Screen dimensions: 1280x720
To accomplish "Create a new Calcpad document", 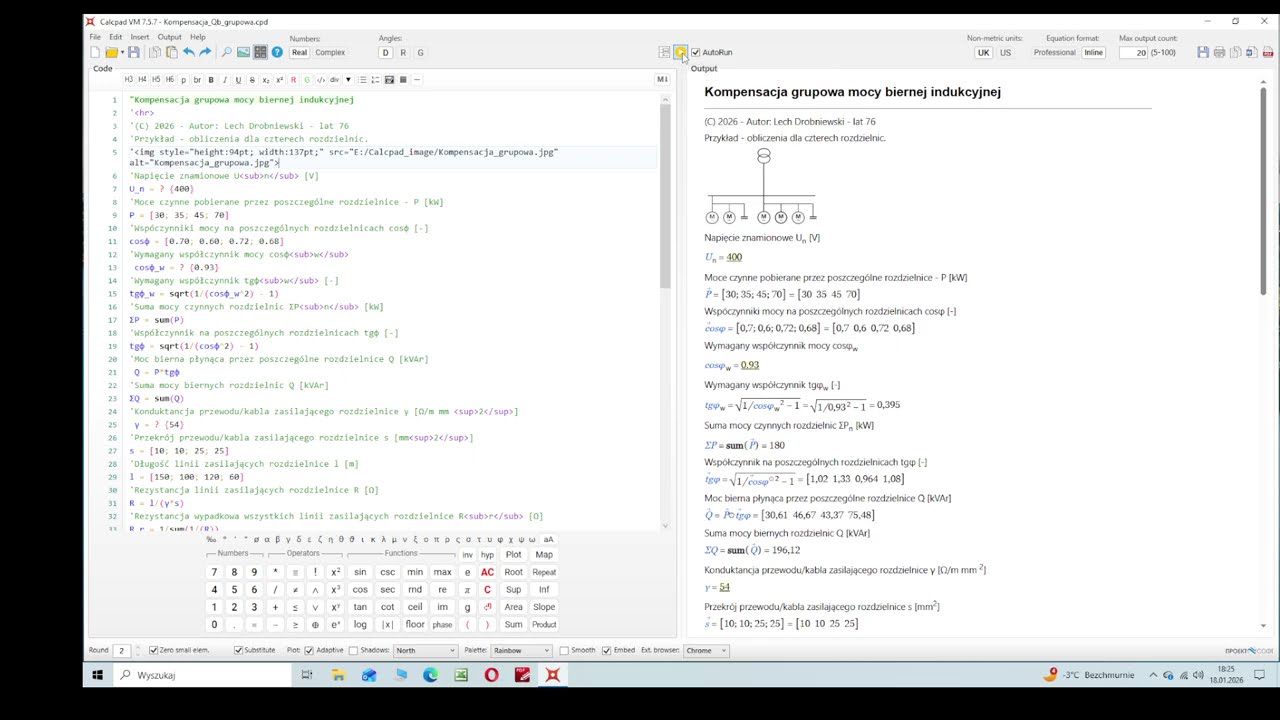I will tap(96, 52).
